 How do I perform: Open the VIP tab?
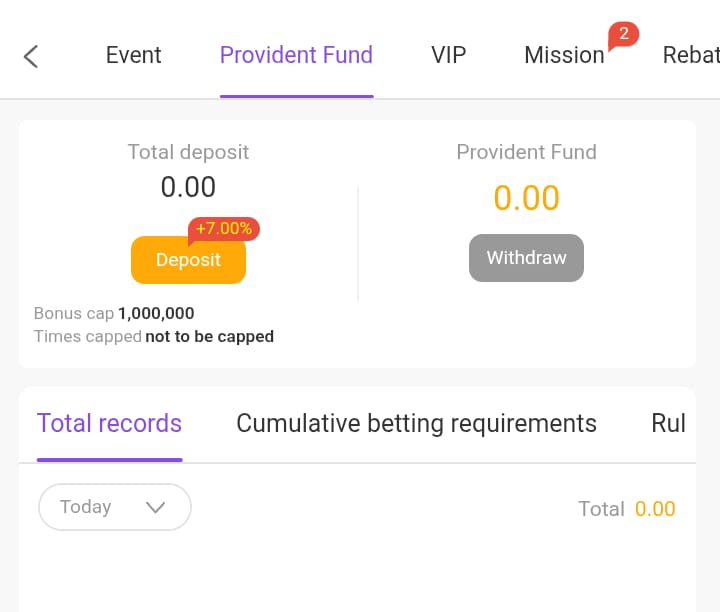[449, 55]
